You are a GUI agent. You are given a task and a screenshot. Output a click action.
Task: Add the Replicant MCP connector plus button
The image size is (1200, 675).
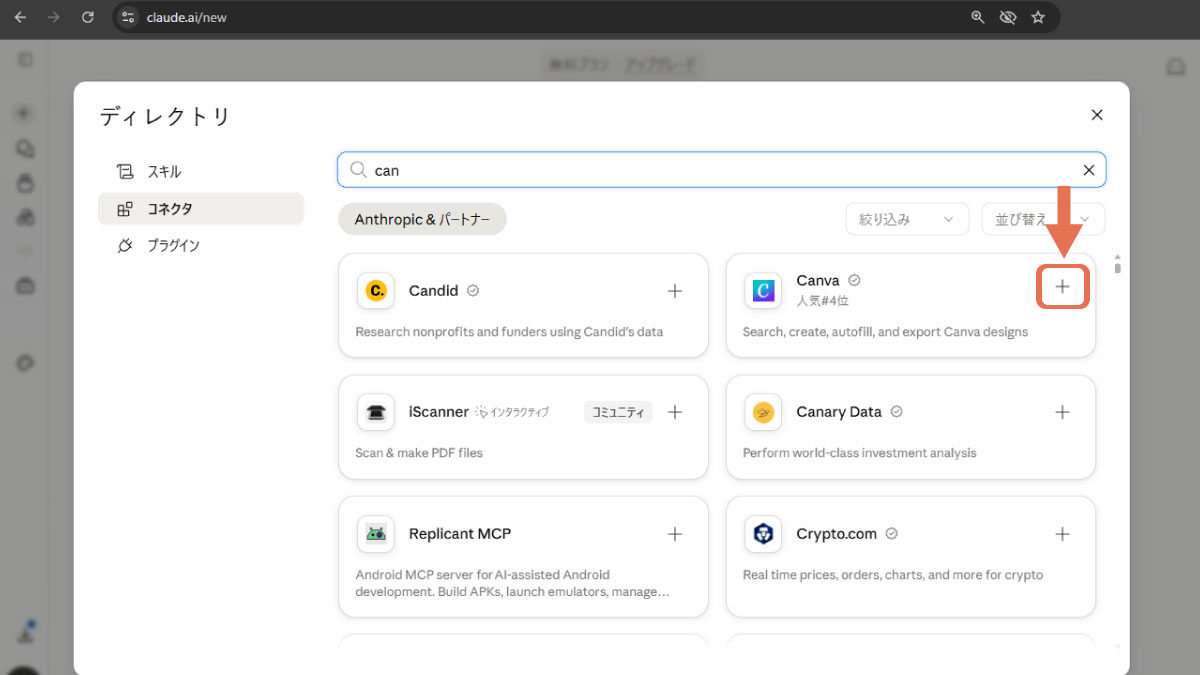675,534
